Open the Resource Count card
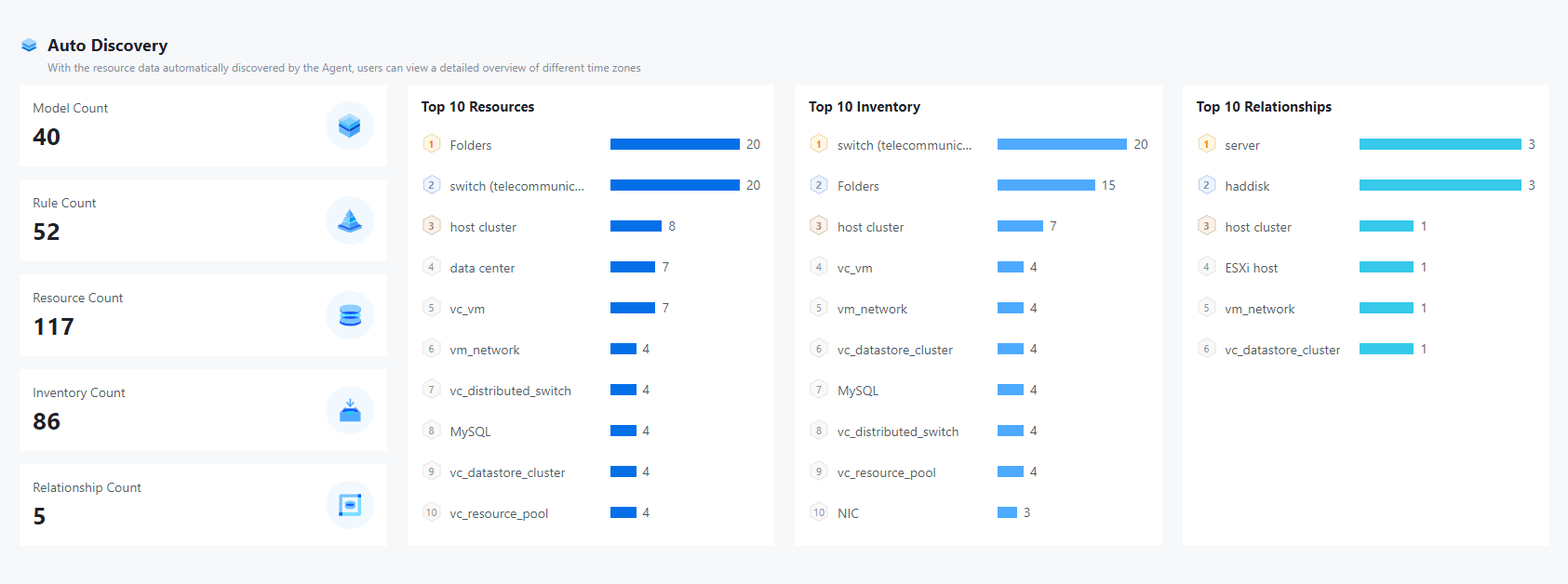This screenshot has width=1568, height=584. (x=203, y=315)
